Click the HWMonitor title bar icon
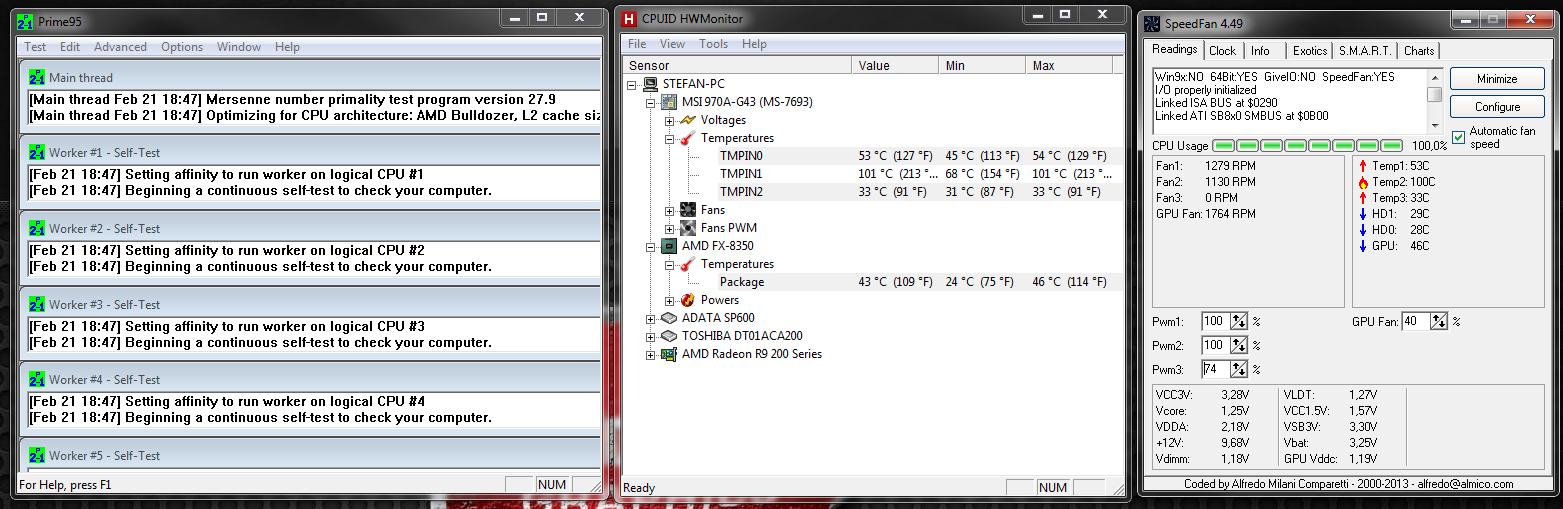Screen dimensions: 1563x509 [630, 18]
